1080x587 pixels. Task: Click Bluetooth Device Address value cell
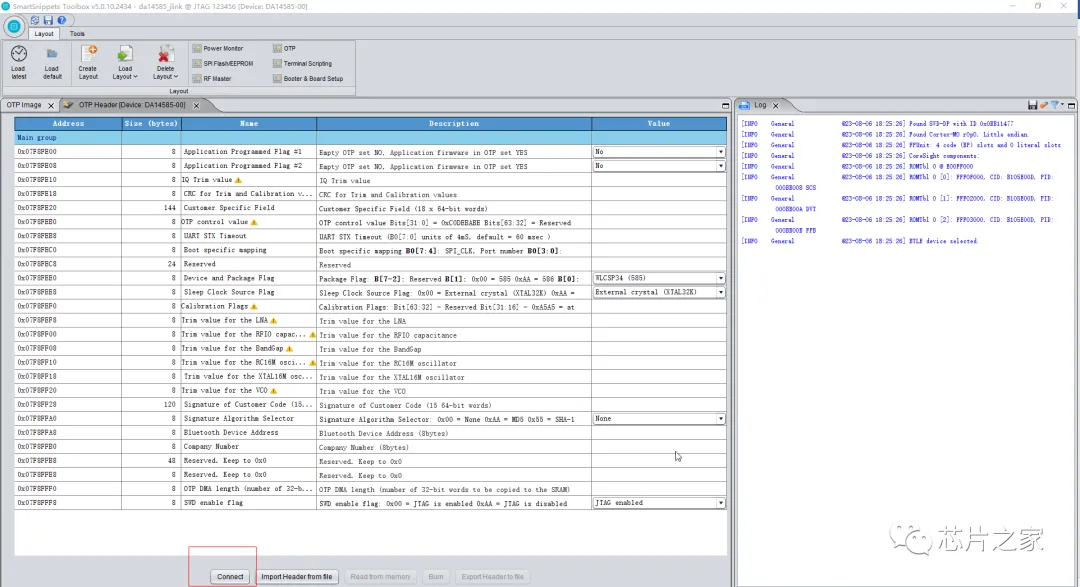point(659,433)
